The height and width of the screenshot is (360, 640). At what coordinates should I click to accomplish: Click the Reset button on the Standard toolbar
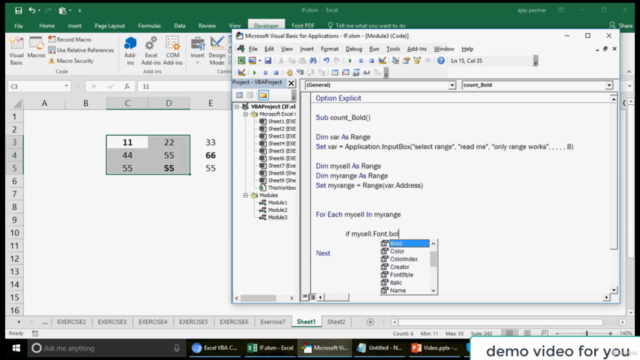[x=371, y=61]
